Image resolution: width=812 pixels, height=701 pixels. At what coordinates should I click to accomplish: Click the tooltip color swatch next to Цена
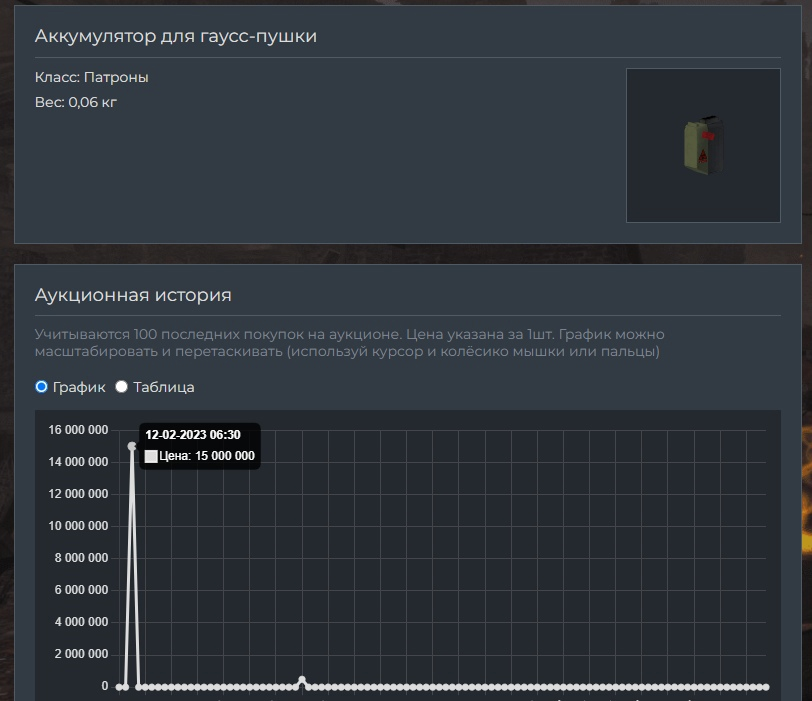point(151,456)
